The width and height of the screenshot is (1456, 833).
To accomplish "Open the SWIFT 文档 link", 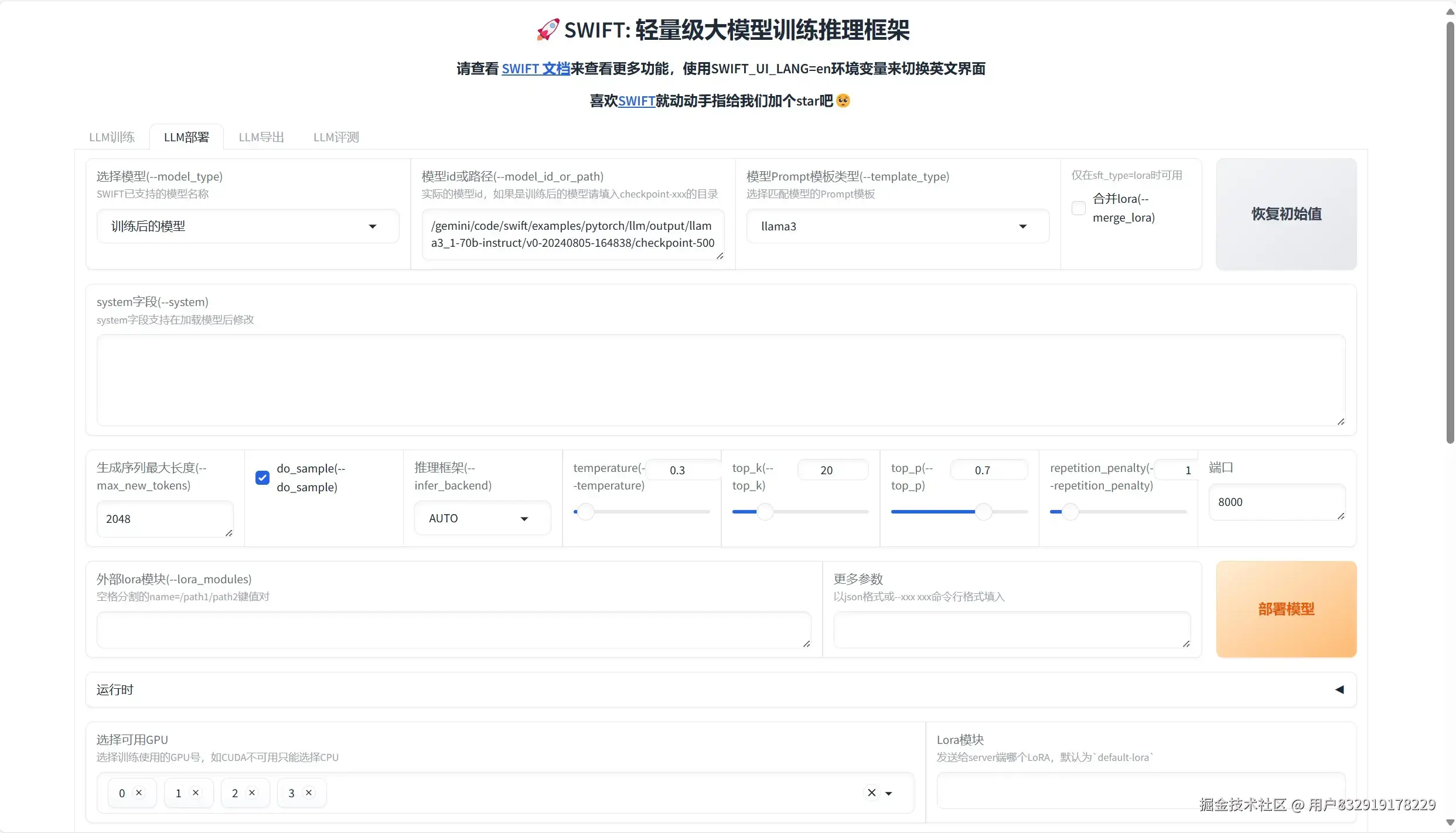I will click(536, 69).
